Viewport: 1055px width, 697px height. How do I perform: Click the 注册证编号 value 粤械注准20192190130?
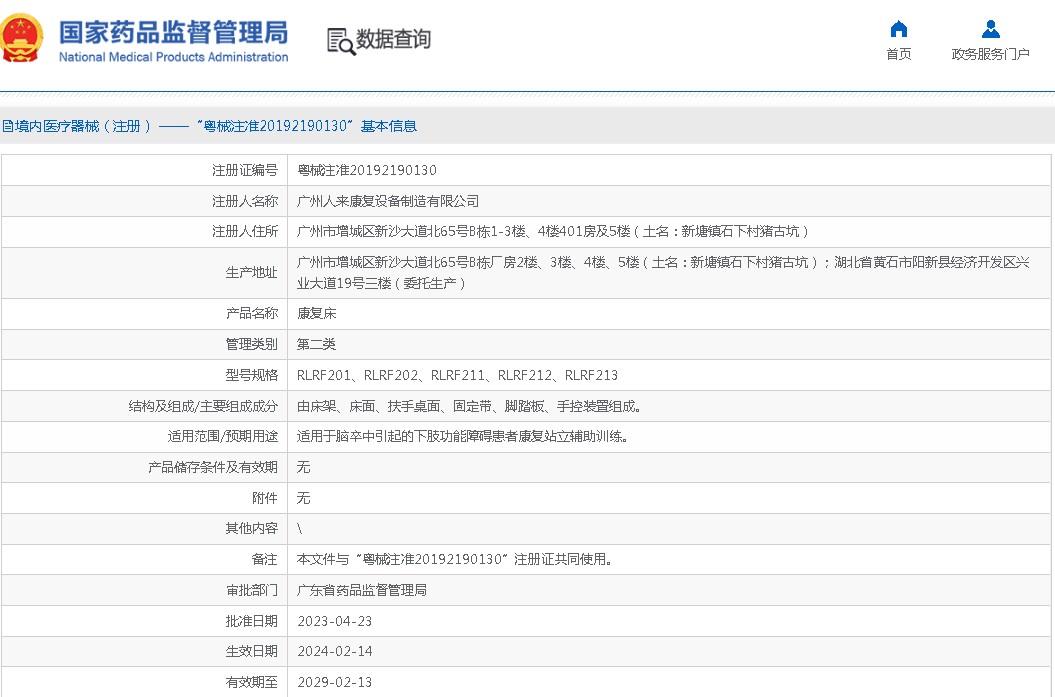pos(367,170)
